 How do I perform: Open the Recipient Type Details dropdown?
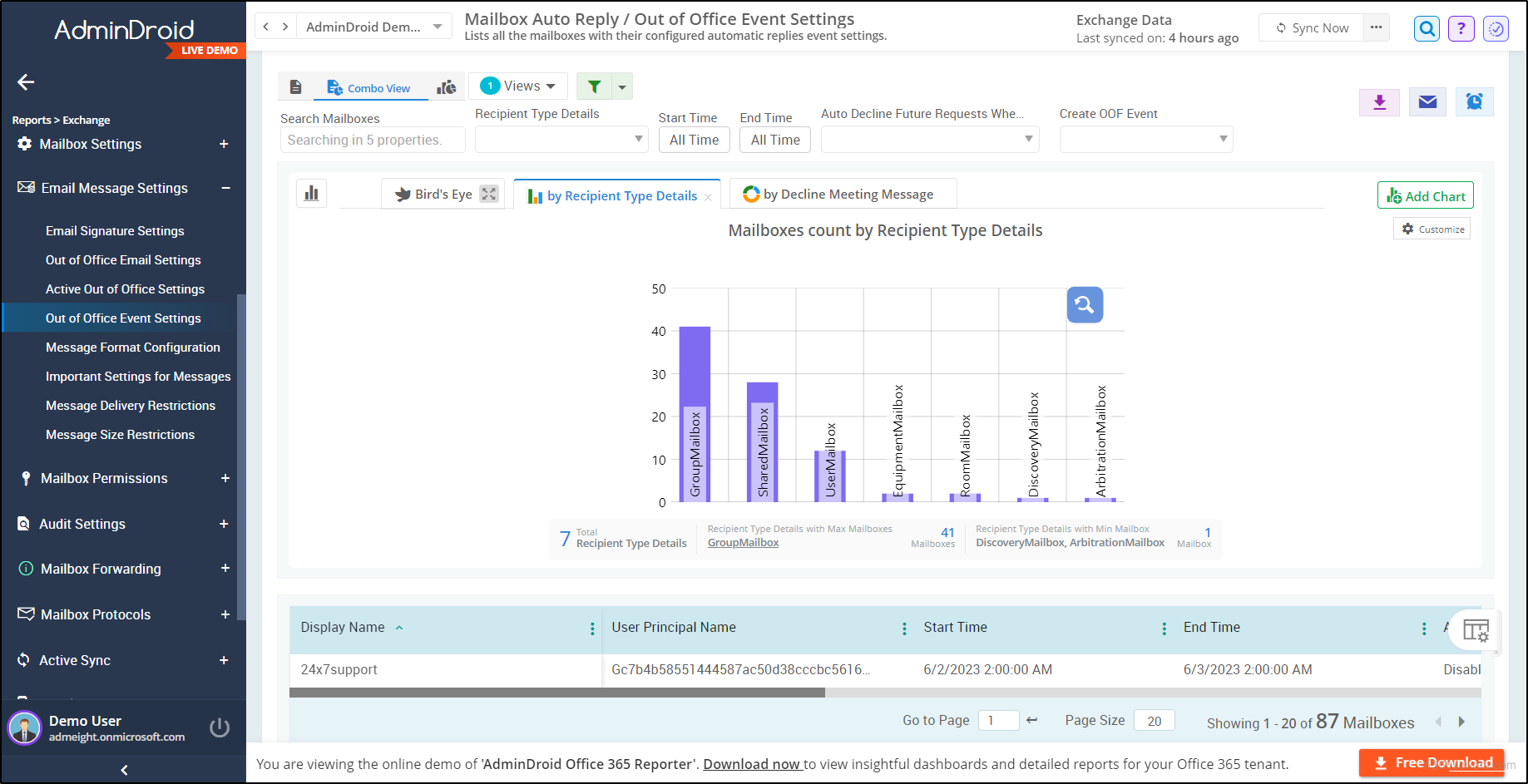[561, 139]
